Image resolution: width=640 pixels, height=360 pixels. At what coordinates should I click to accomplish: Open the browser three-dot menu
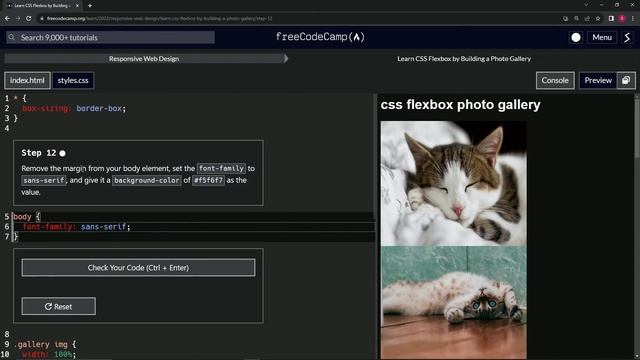633,18
